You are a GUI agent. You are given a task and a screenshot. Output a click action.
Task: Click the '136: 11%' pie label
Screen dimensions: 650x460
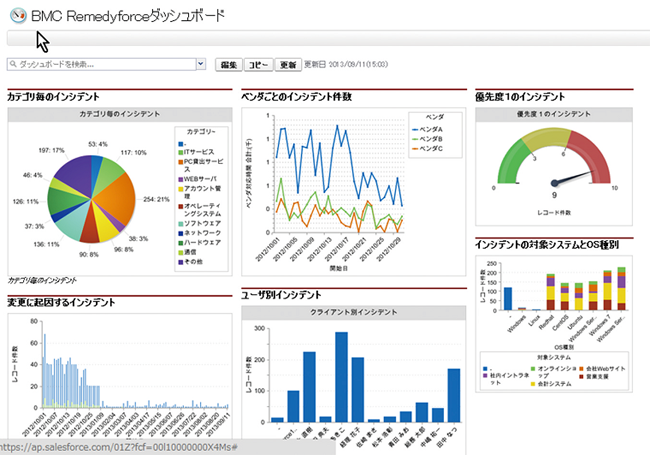46,245
